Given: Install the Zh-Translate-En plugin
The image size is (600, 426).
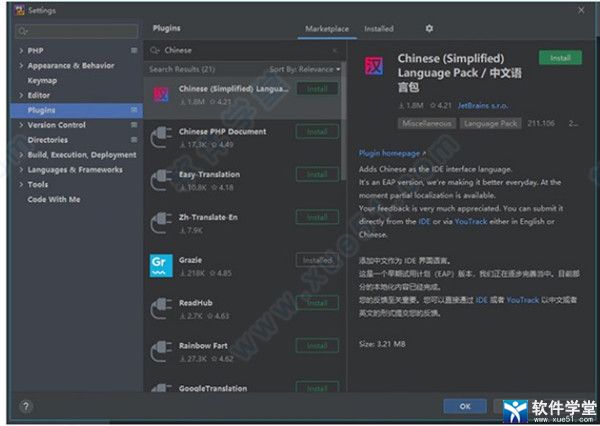Looking at the screenshot, I should pos(317,217).
